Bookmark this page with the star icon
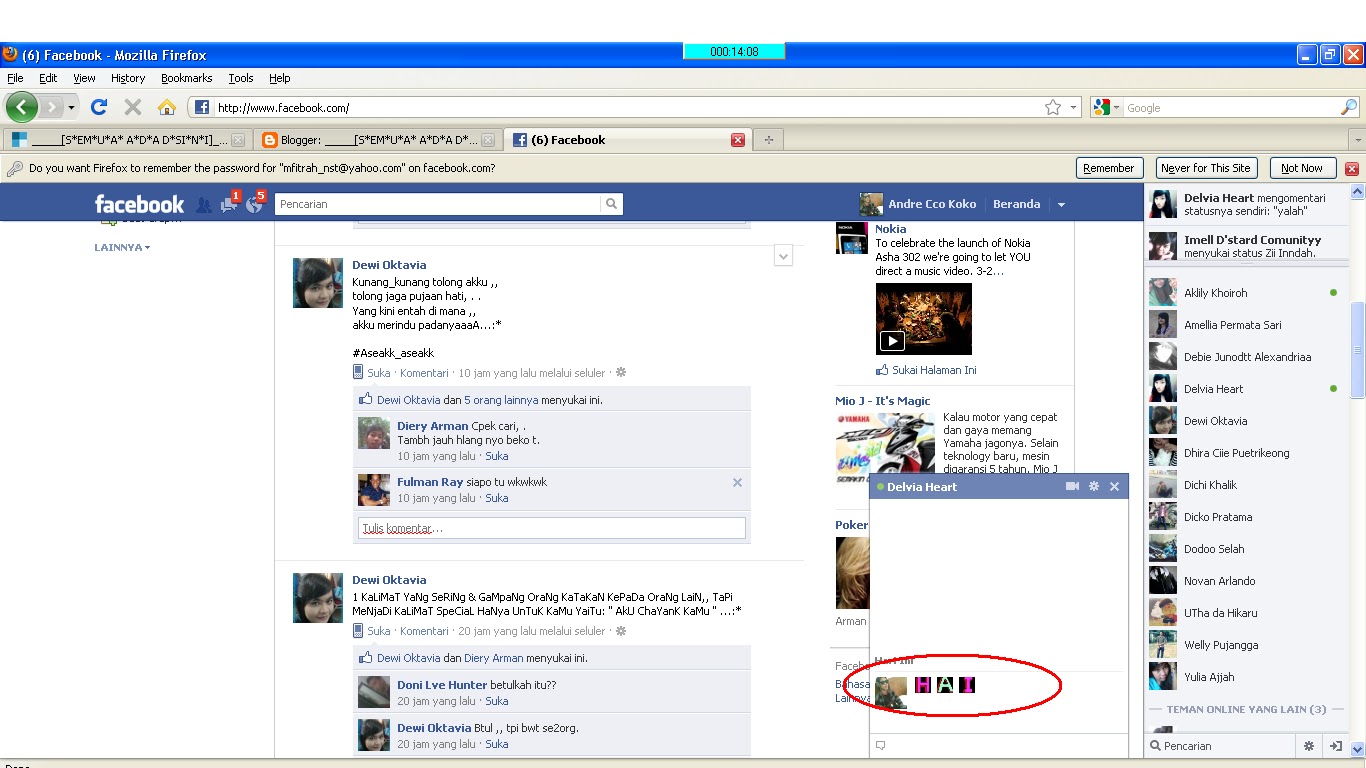The height and width of the screenshot is (768, 1366). tap(1052, 107)
